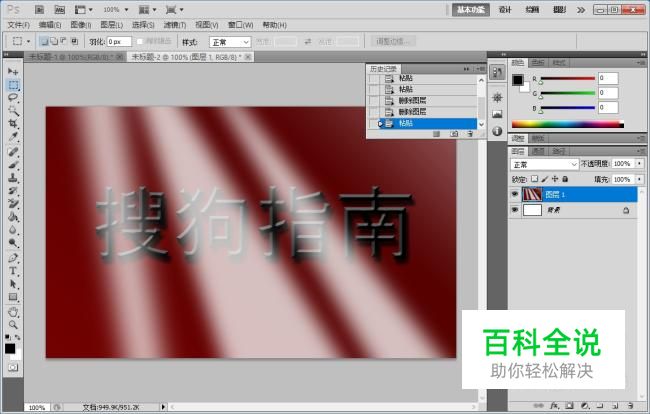Select the Zoom tool in toolbox
This screenshot has width=650, height=414.
tap(13, 324)
